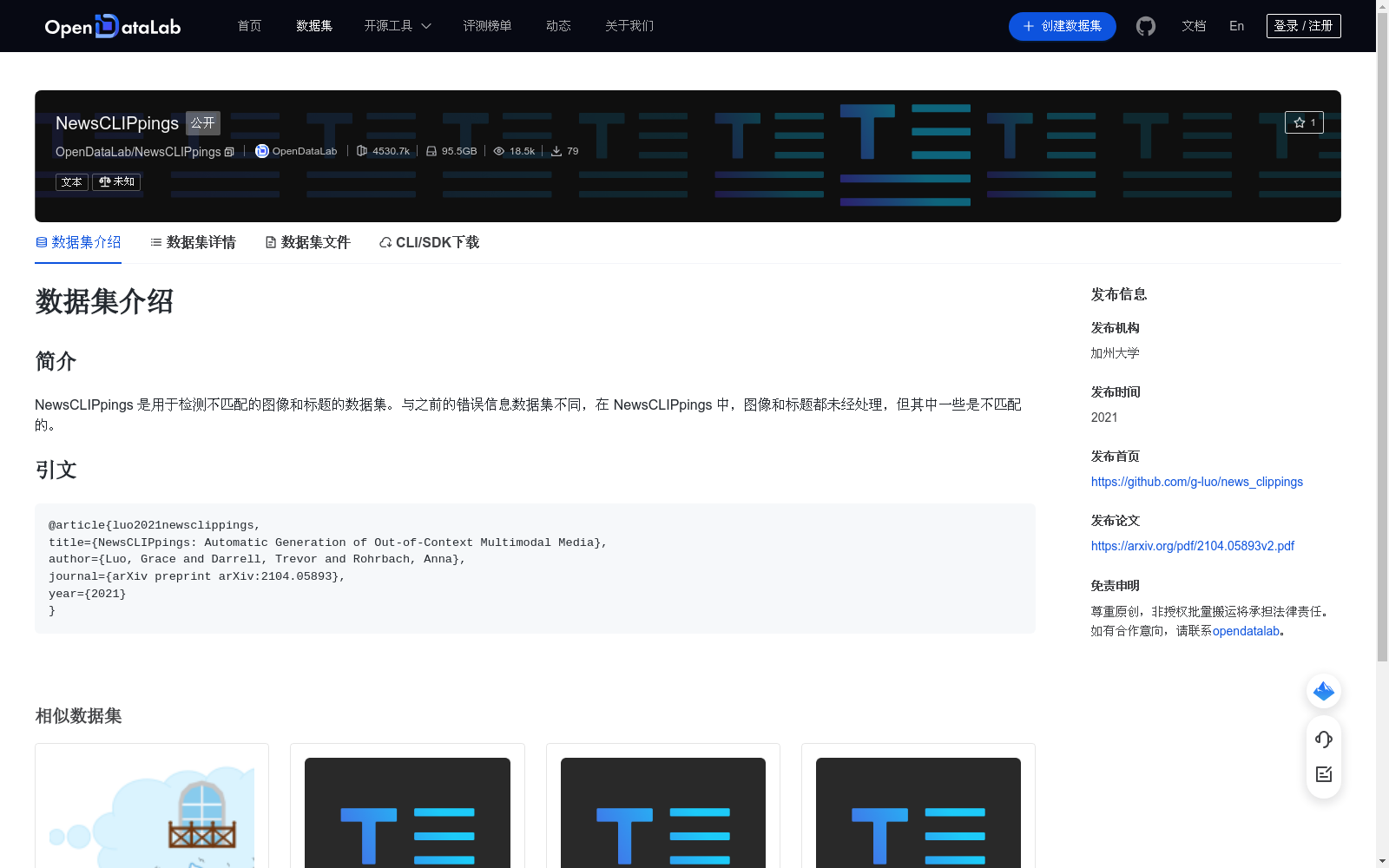Click the BibTeX line starting @article{luo2021newsclippings
This screenshot has width=1389, height=868.
[154, 525]
